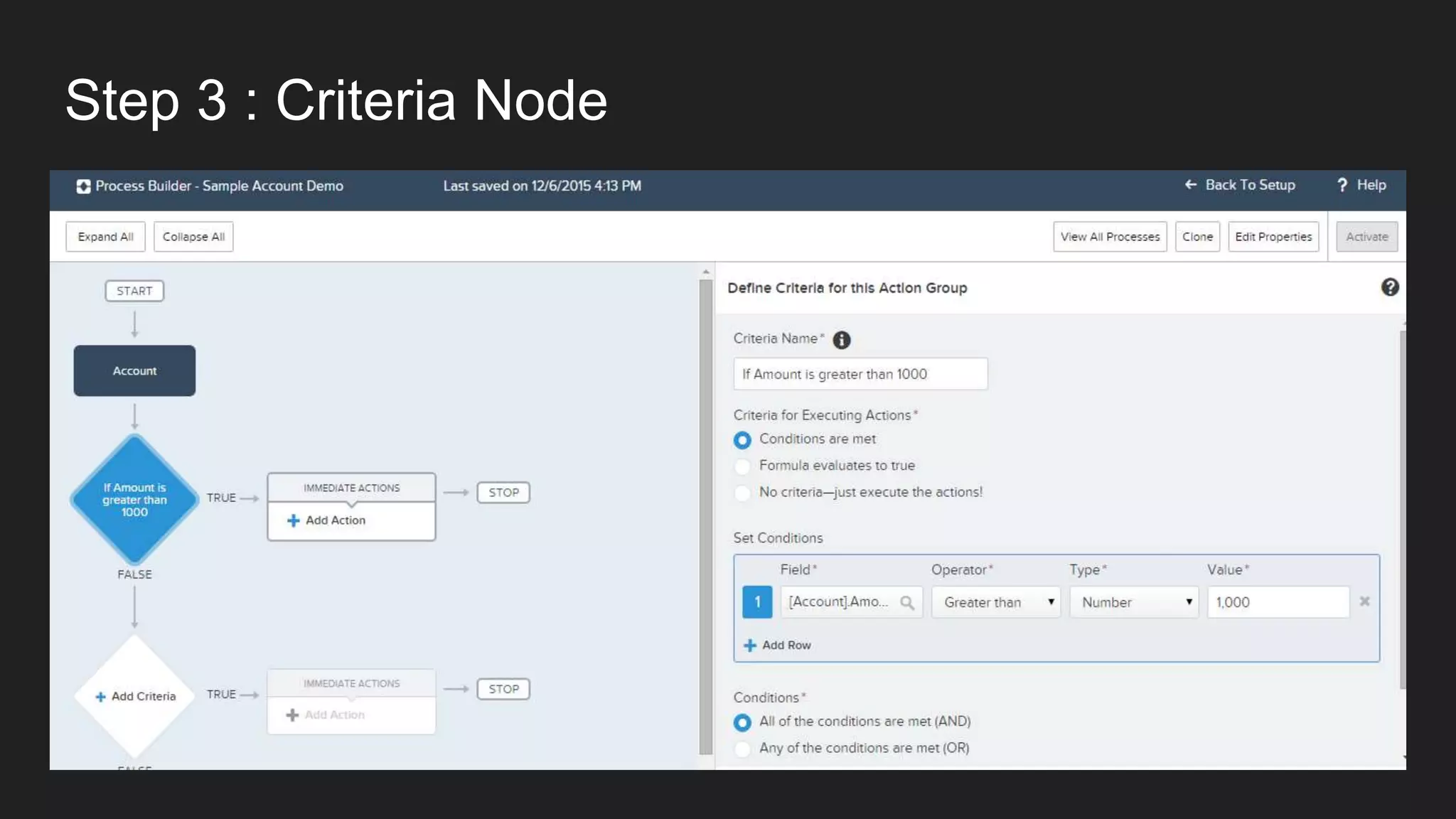Open the Operator Greater than dropdown
This screenshot has height=819, width=1456.
click(996, 602)
